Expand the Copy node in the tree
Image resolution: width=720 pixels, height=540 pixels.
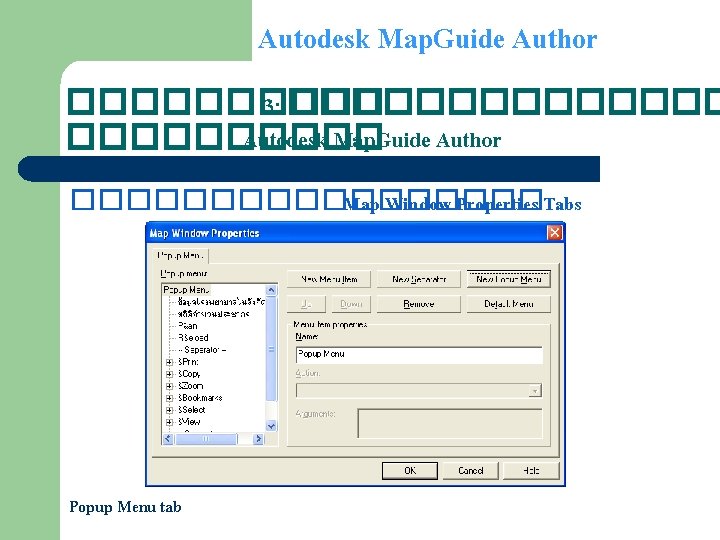click(169, 374)
